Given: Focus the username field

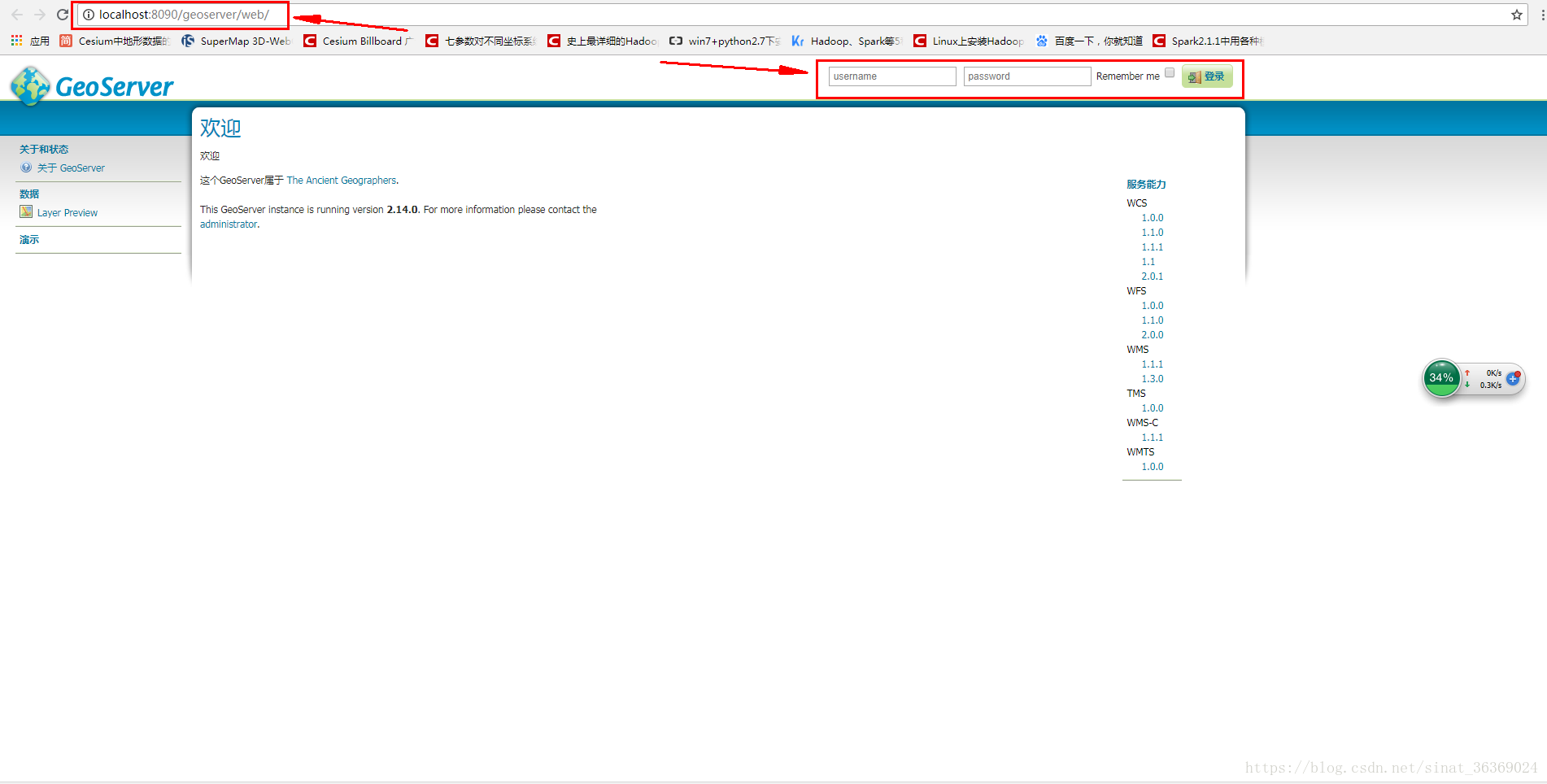Looking at the screenshot, I should 892,76.
